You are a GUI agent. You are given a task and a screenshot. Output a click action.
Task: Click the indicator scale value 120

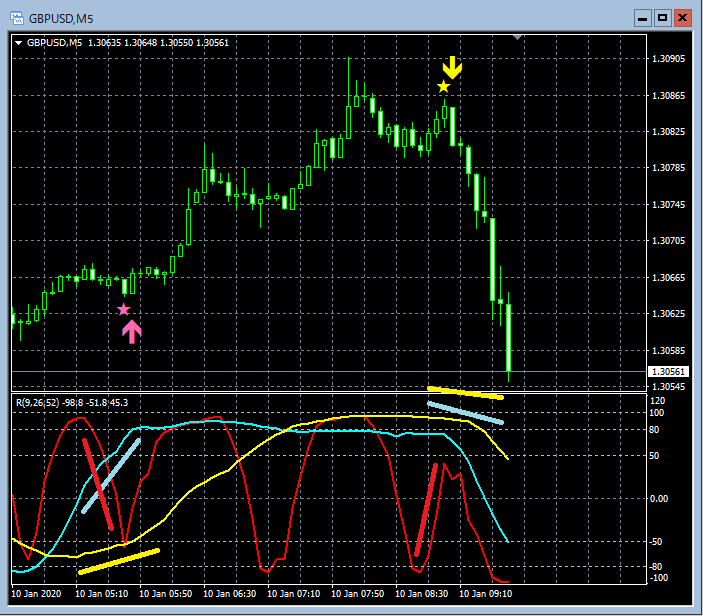(657, 401)
